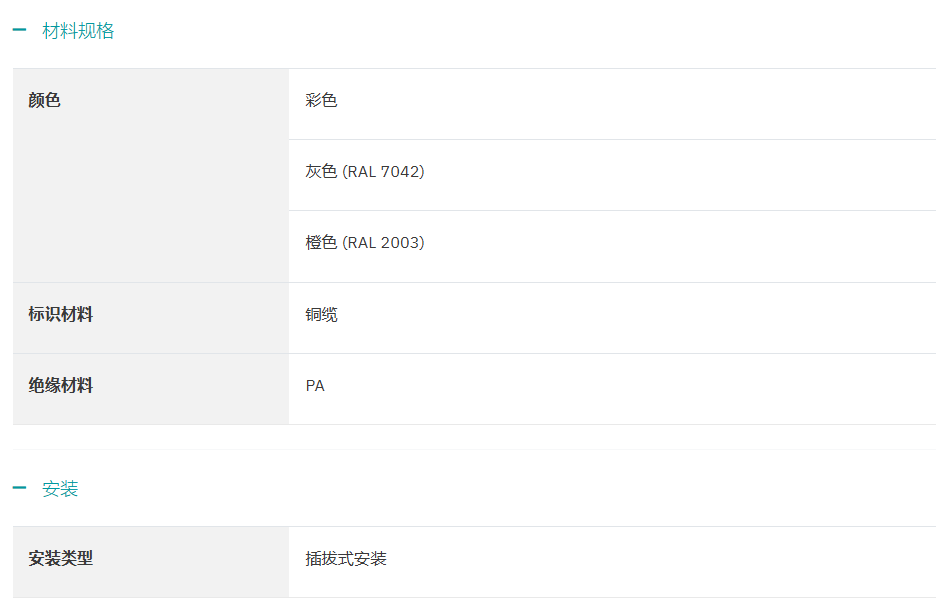Select the 绝缘材料 row label
This screenshot has width=947, height=613.
click(x=61, y=386)
